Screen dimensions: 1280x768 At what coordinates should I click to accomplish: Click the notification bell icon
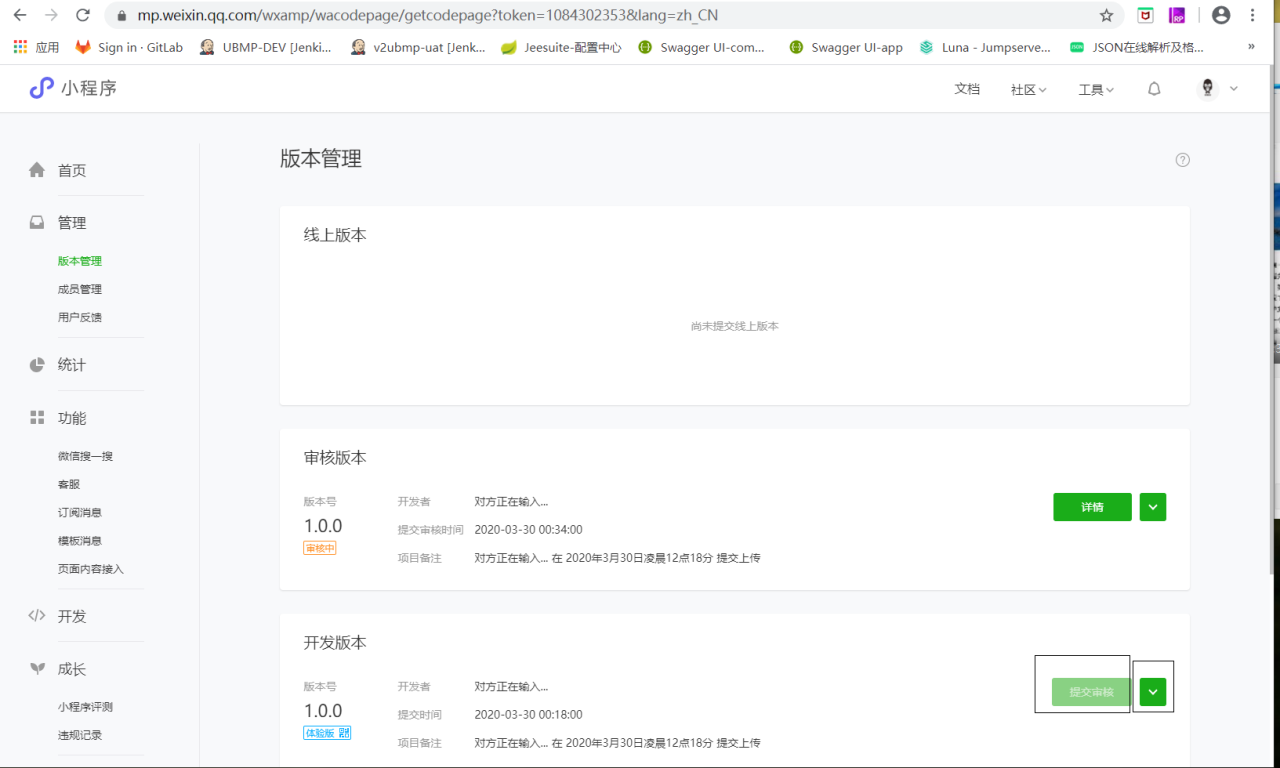click(x=1154, y=89)
